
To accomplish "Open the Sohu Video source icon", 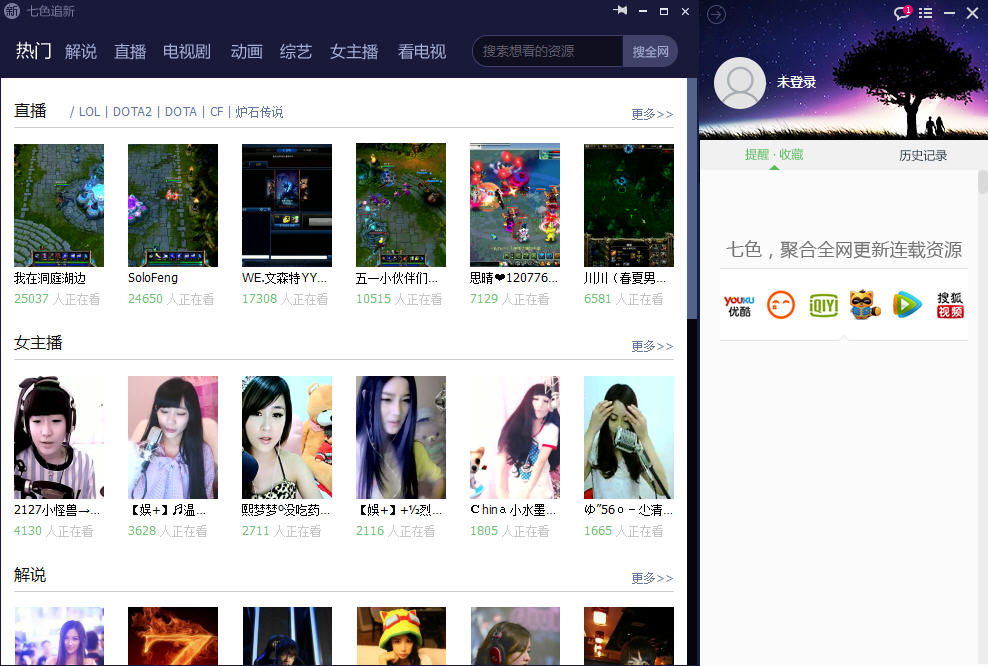I will [x=950, y=305].
